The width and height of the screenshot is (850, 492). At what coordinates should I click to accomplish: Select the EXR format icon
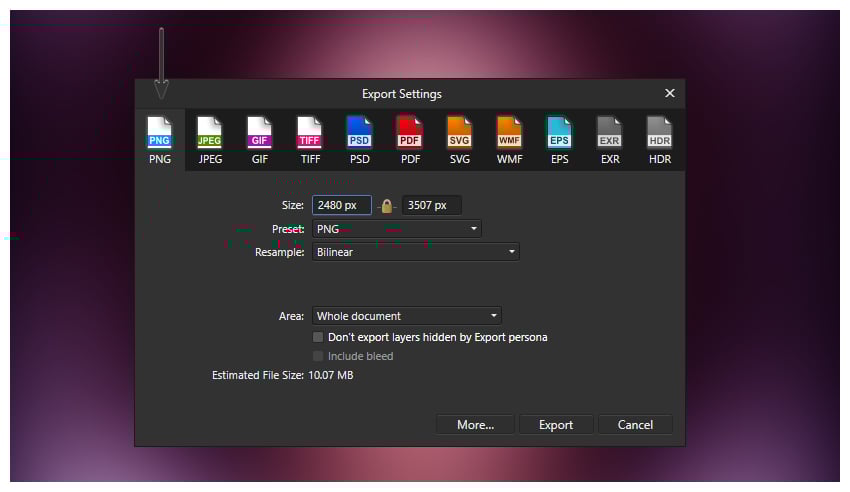click(x=610, y=140)
